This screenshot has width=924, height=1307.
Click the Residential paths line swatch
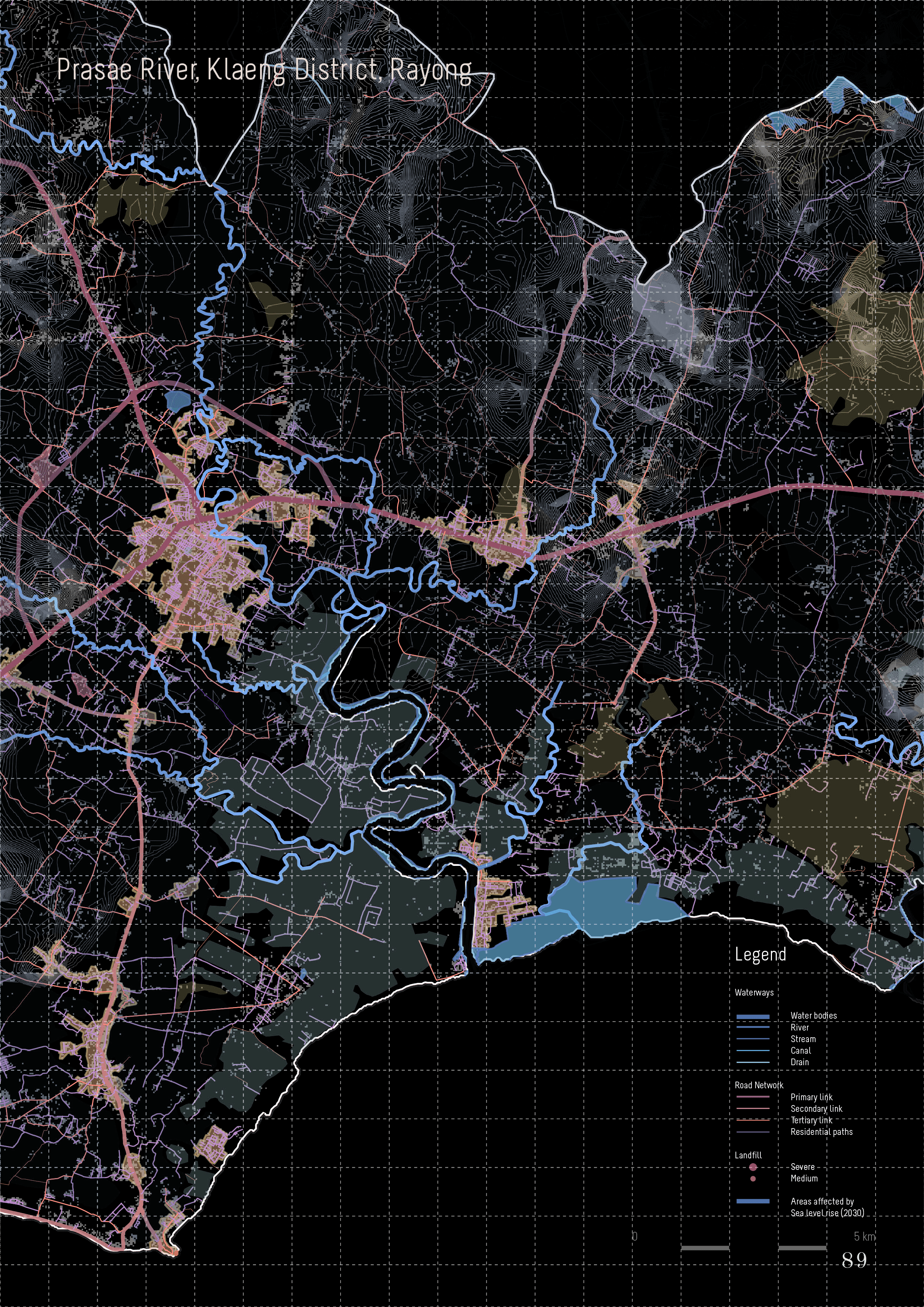click(753, 1132)
